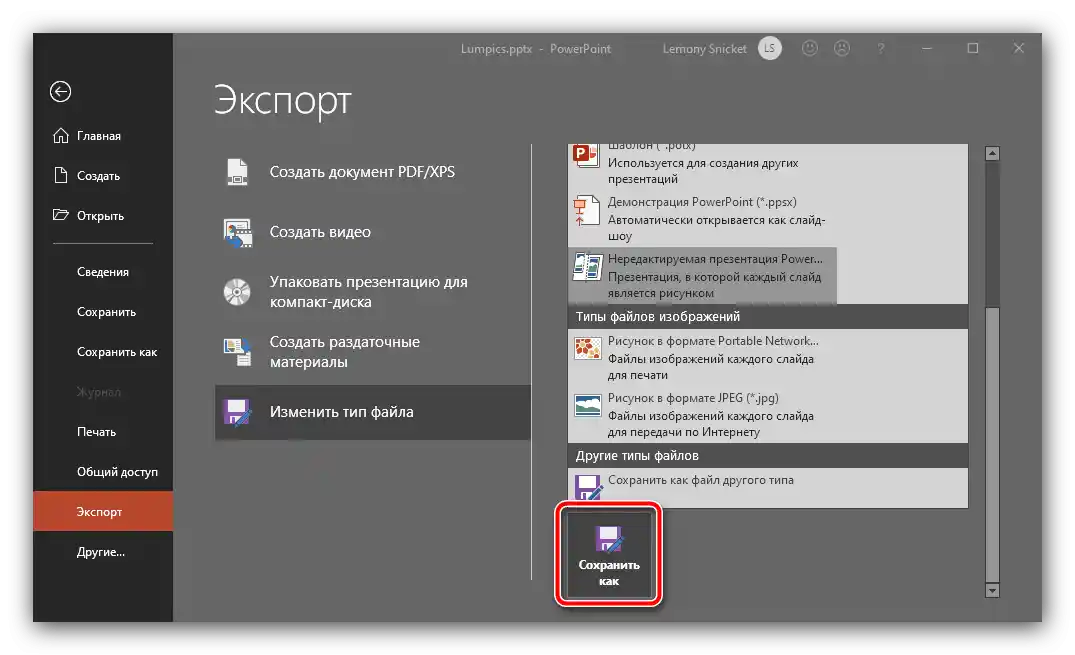
Task: Click the handouts icon (раздаточные материалы)
Action: click(x=237, y=351)
